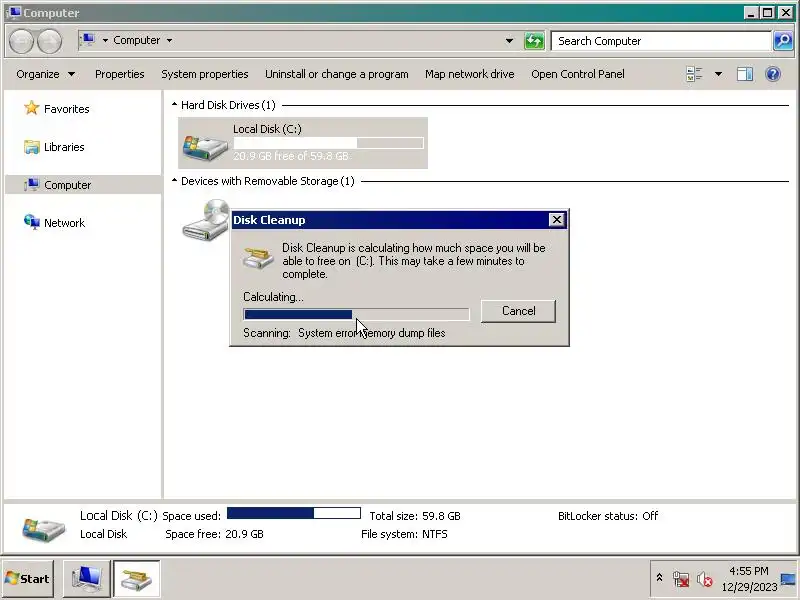This screenshot has width=800, height=600.
Task: Click the search magnifier button
Action: [x=783, y=41]
